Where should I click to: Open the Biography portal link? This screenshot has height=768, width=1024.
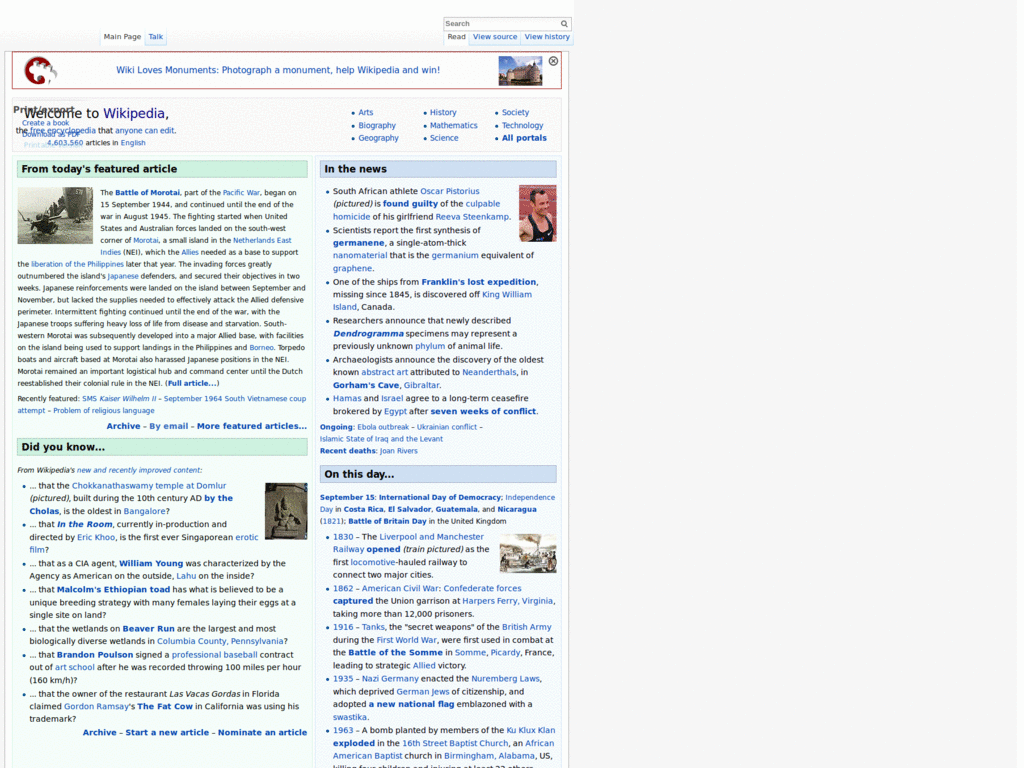tap(377, 125)
